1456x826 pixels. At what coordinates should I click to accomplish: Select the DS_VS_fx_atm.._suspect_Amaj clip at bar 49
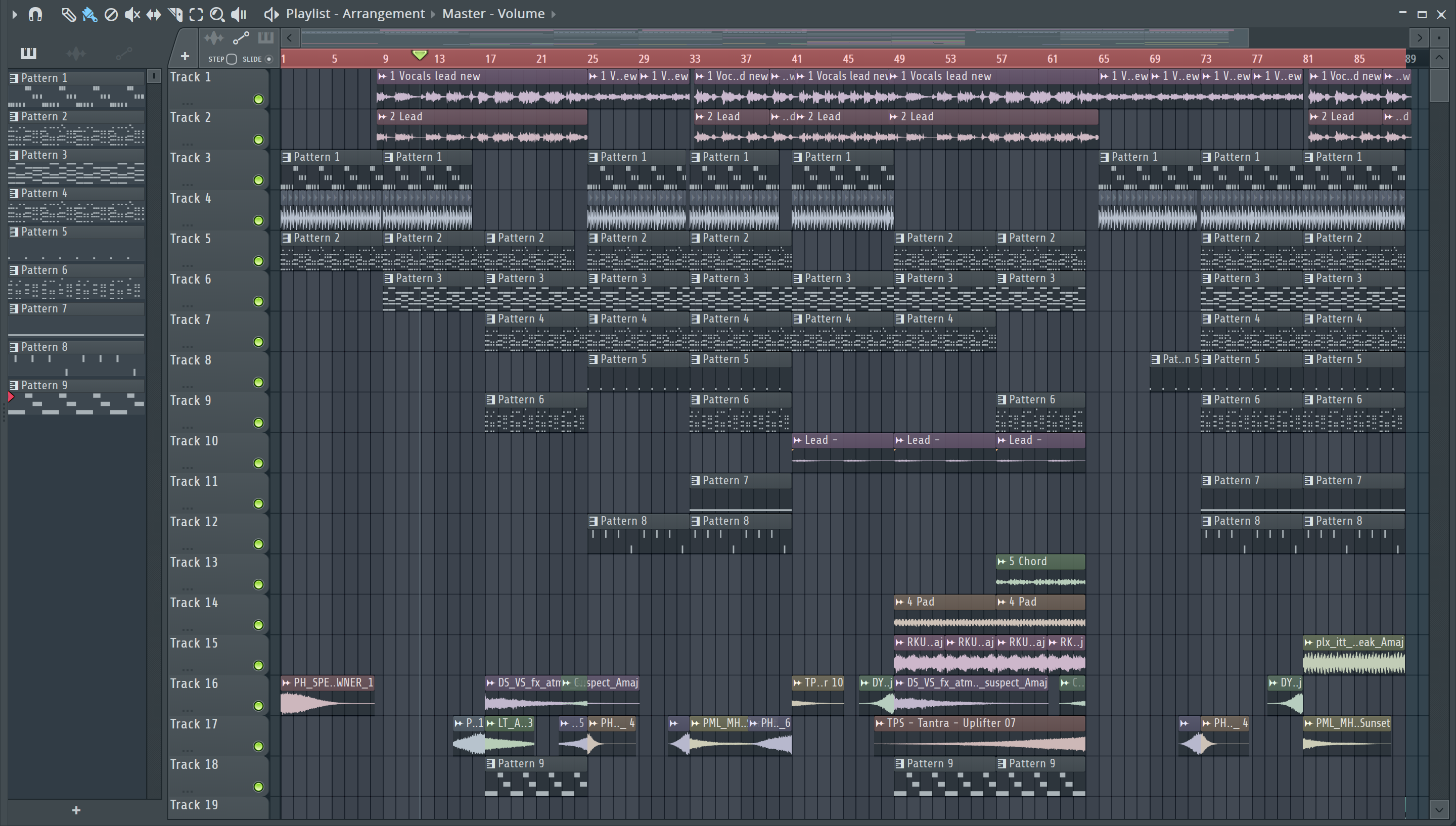pyautogui.click(x=971, y=696)
